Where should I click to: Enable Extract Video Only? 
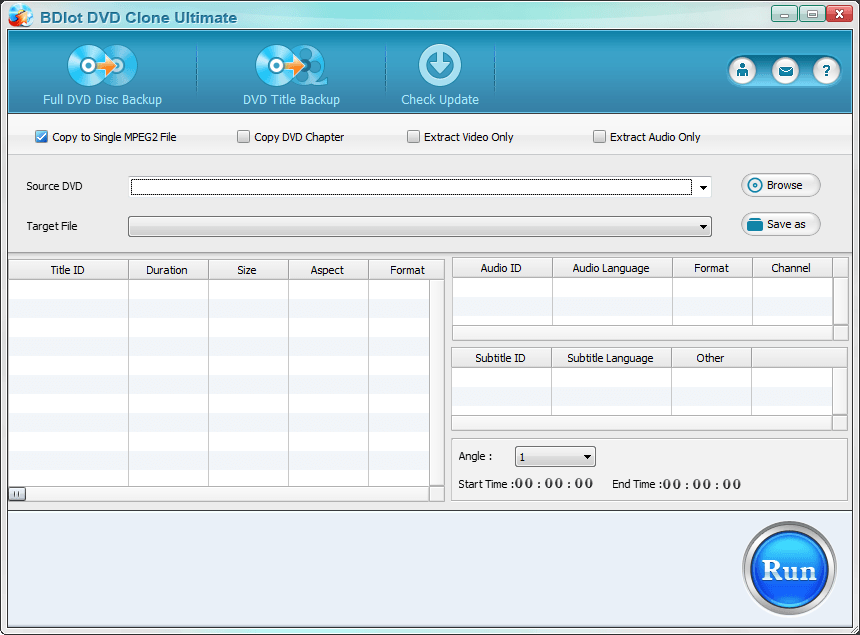[x=413, y=137]
